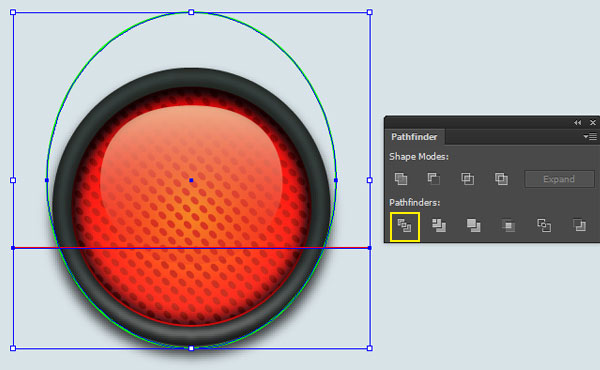Click the center point of the ellipse
The width and height of the screenshot is (600, 370).
coord(191,180)
